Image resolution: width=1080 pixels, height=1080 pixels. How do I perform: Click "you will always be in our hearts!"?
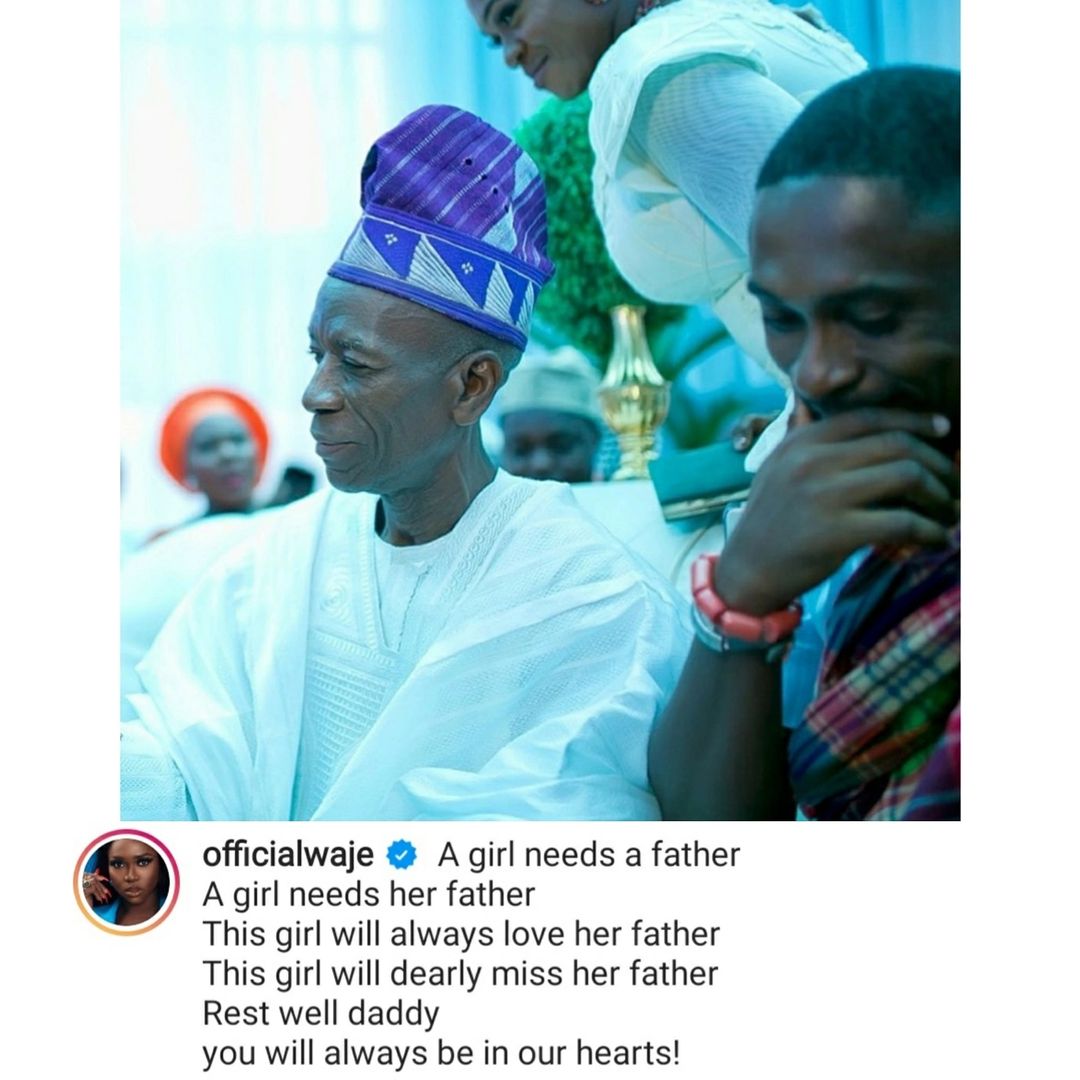(441, 1053)
